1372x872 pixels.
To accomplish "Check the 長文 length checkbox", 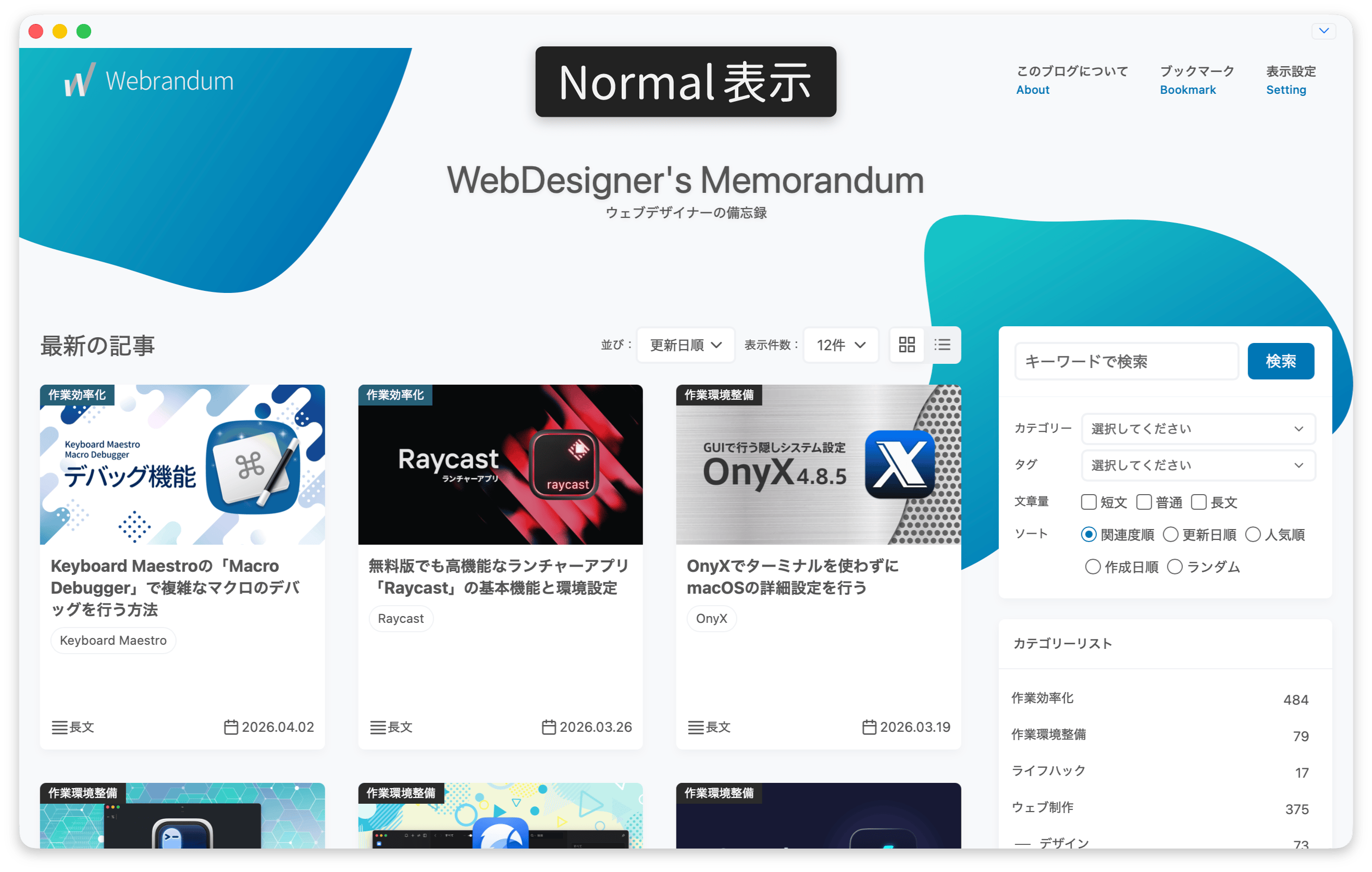I will (x=1199, y=502).
